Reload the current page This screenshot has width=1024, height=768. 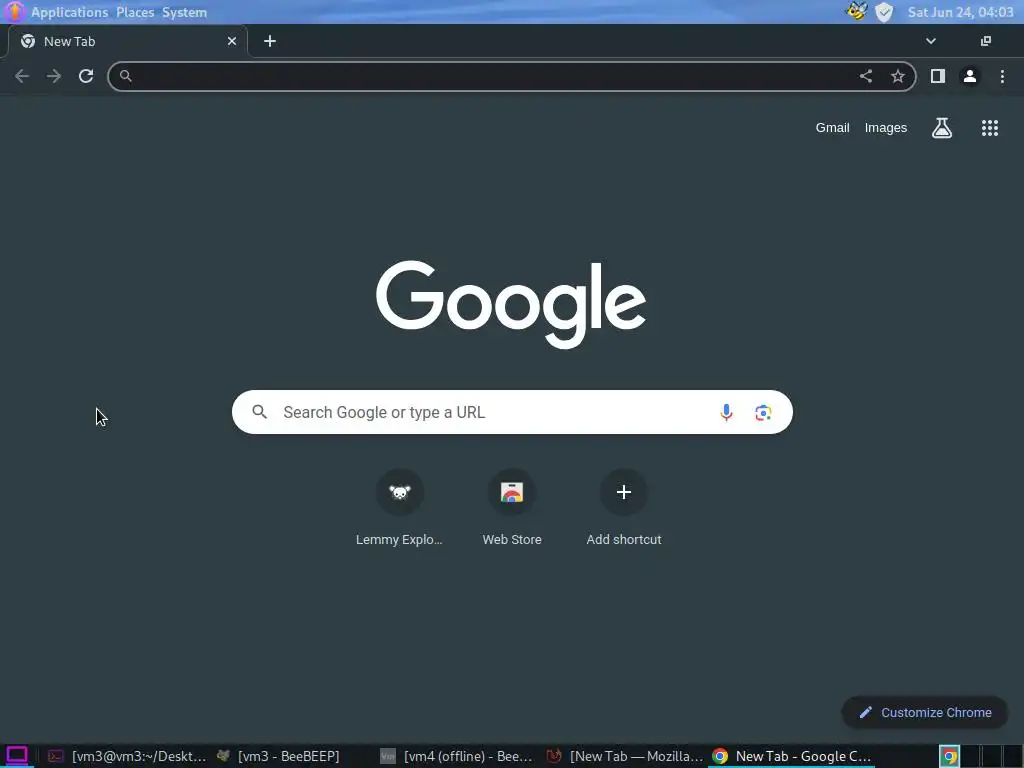coord(86,76)
